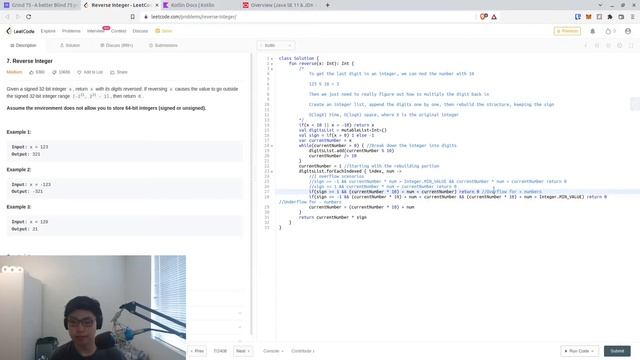Viewport: 640px width, 360px height.
Task: Switch to the Java SE 11 Overview tab
Action: 281,5
